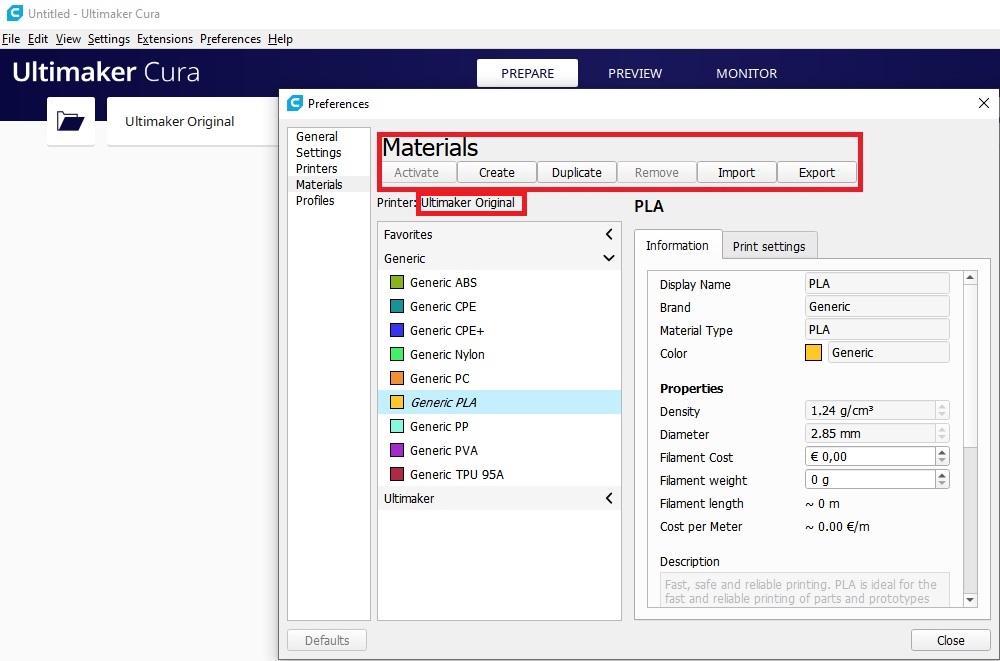Open the Edit menu

click(38, 39)
